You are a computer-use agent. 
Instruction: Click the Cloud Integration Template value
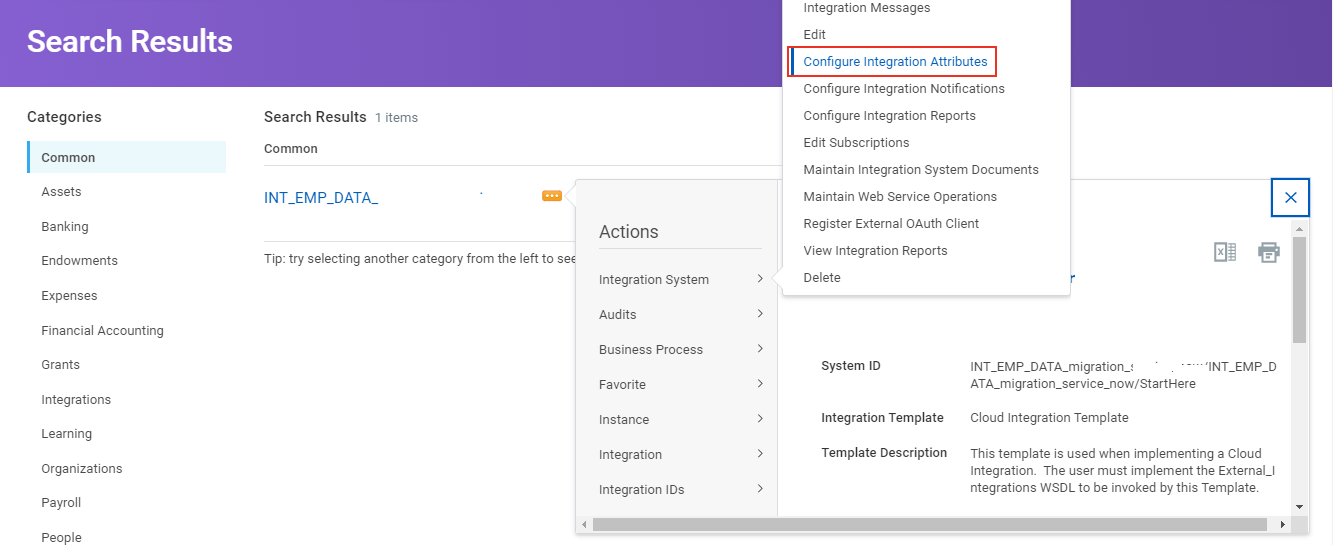1049,418
